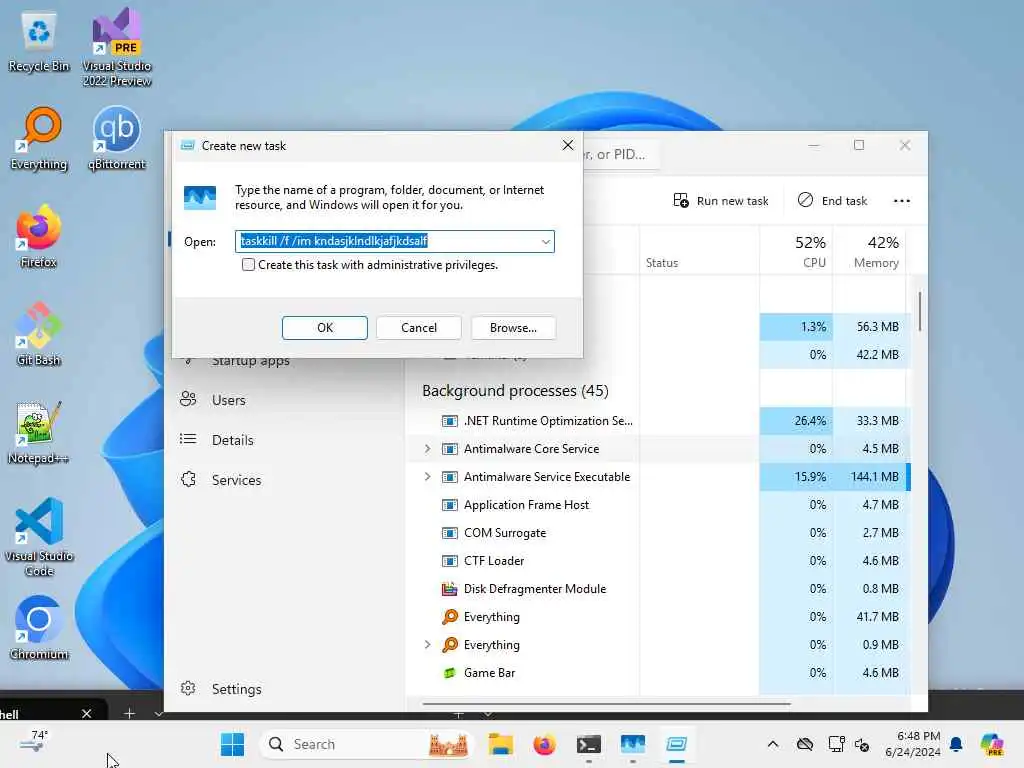This screenshot has height=768, width=1024.
Task: Show hidden system tray icons
Action: coord(773,744)
